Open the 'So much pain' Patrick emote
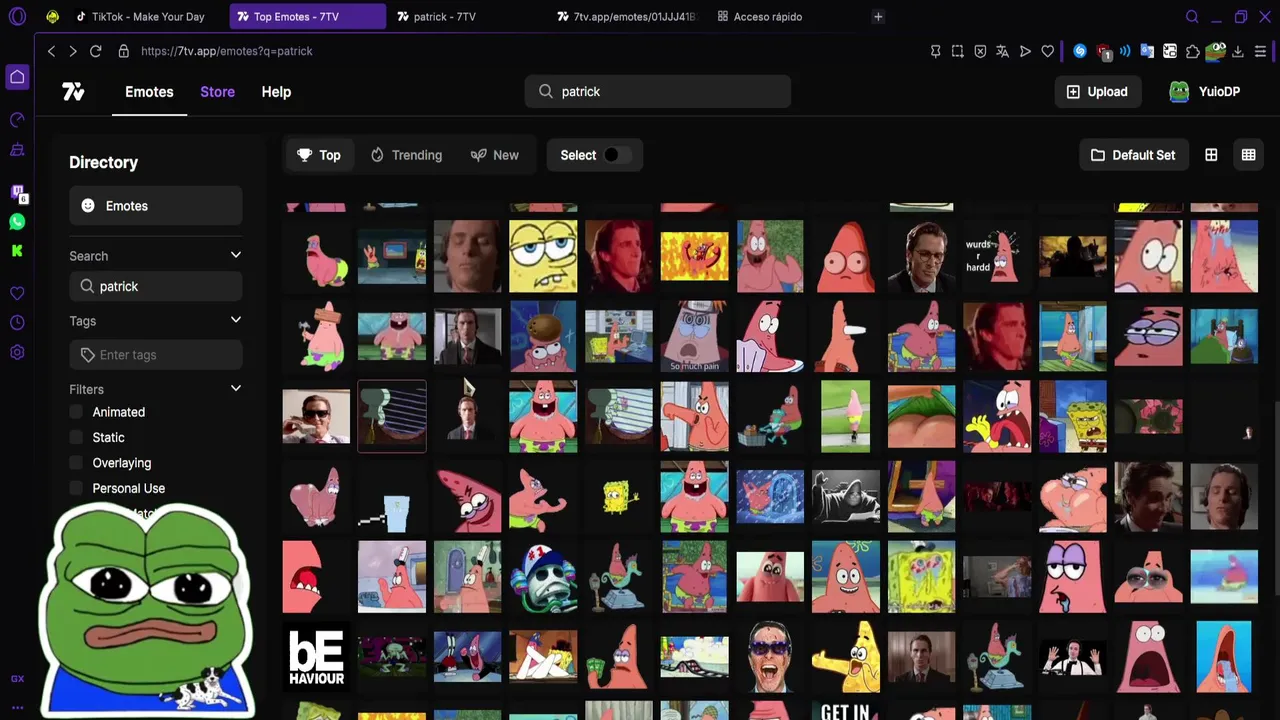1280x720 pixels. tap(694, 337)
